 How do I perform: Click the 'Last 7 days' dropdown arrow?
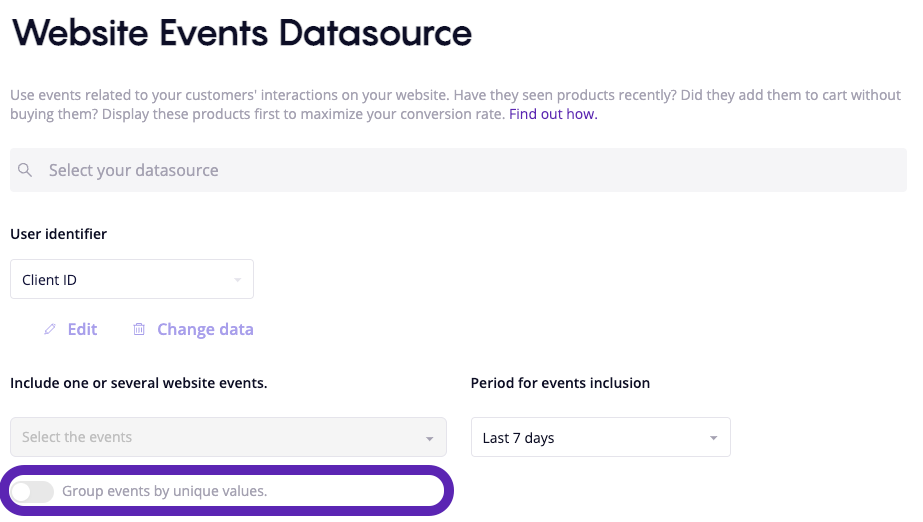pyautogui.click(x=713, y=438)
